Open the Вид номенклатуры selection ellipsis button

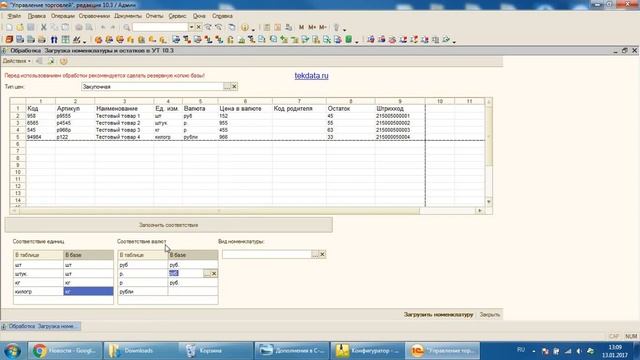[x=315, y=254]
